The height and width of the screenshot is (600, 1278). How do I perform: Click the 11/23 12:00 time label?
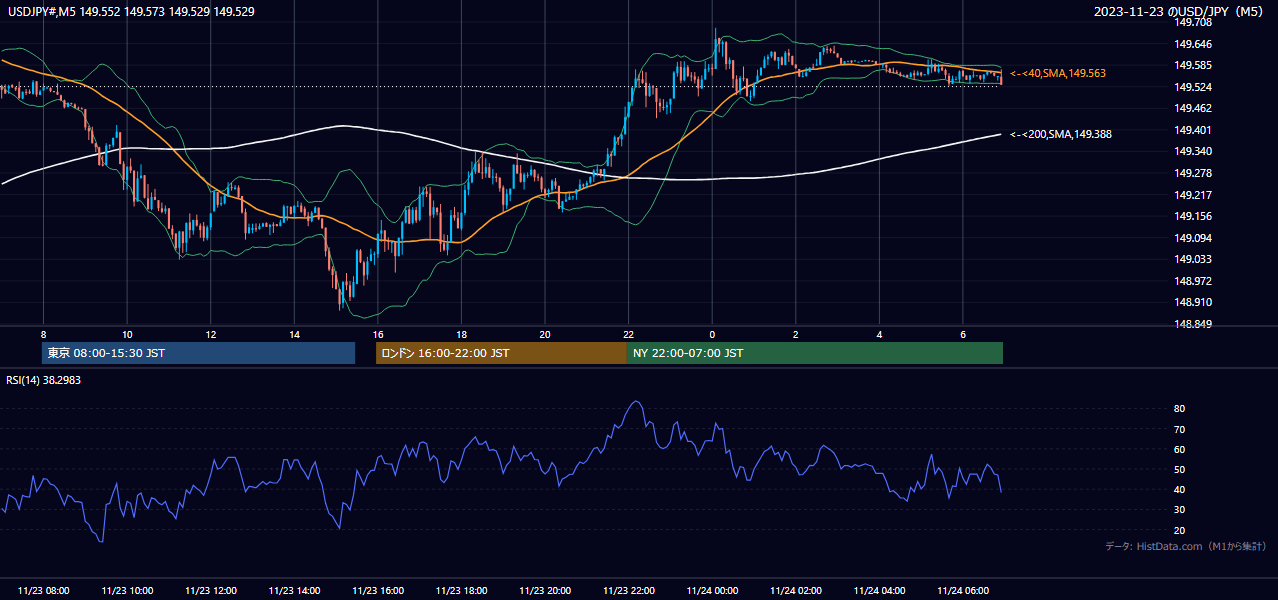click(210, 591)
